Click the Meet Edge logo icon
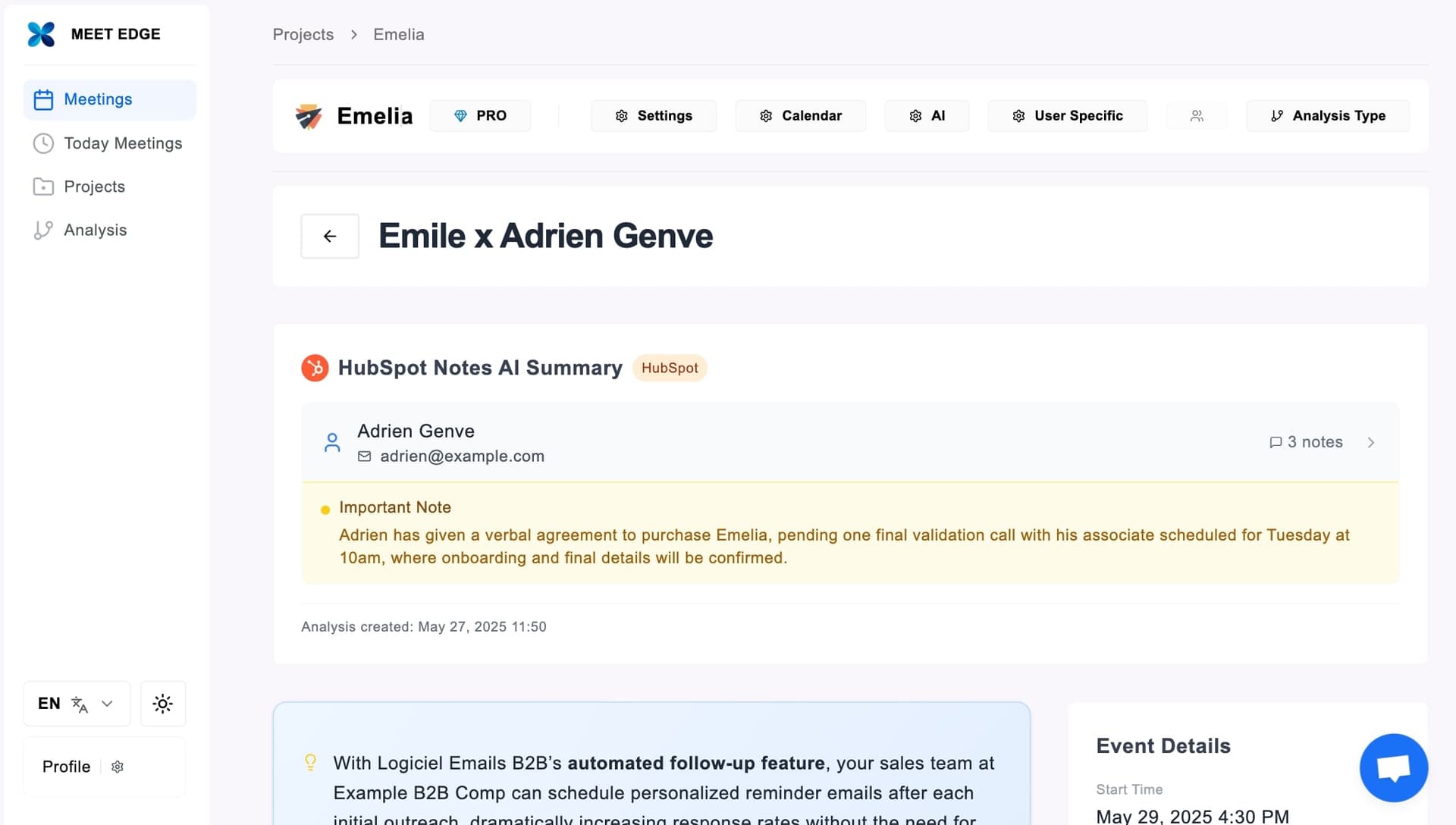This screenshot has height=825, width=1456. pos(41,34)
